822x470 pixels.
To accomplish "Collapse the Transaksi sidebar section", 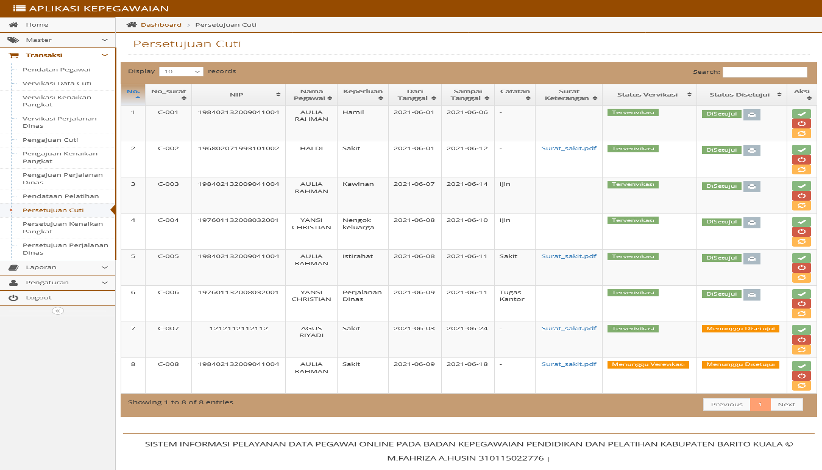I will 58,55.
